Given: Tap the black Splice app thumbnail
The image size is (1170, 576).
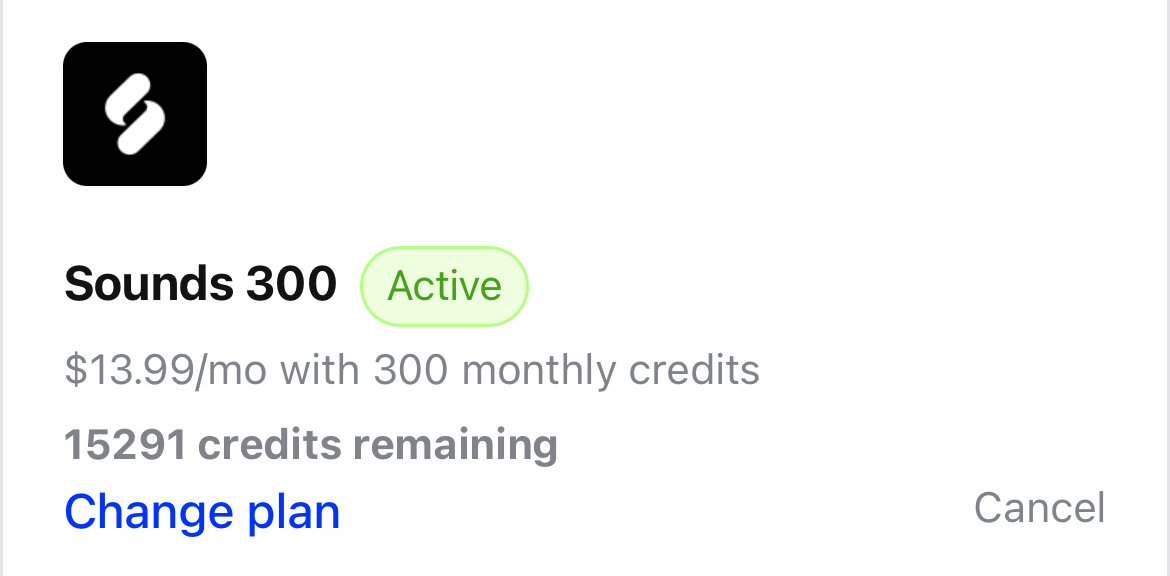Looking at the screenshot, I should pyautogui.click(x=135, y=113).
